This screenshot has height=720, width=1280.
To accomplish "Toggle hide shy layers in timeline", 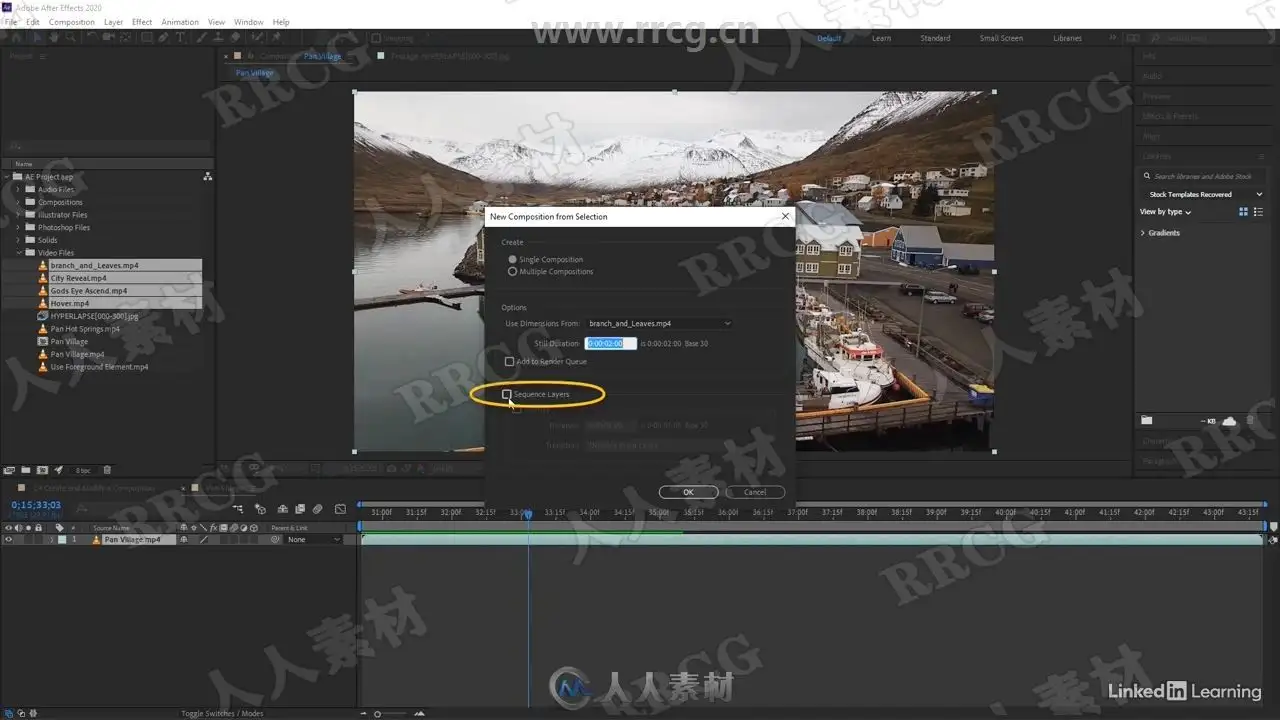I will coord(282,509).
